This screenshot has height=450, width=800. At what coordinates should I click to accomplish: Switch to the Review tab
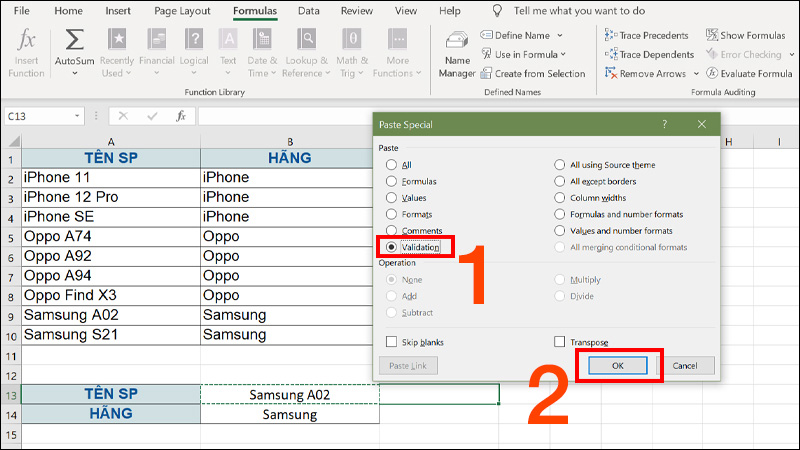pyautogui.click(x=357, y=11)
